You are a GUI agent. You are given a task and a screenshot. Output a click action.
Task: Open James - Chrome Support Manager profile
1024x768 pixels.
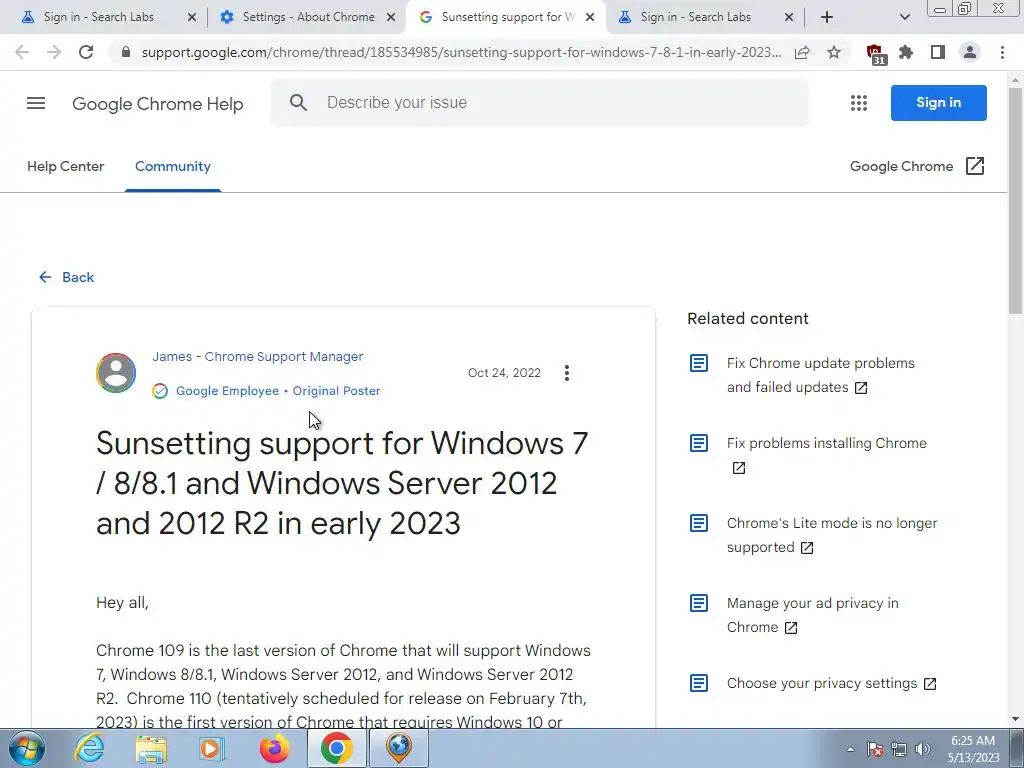(257, 357)
